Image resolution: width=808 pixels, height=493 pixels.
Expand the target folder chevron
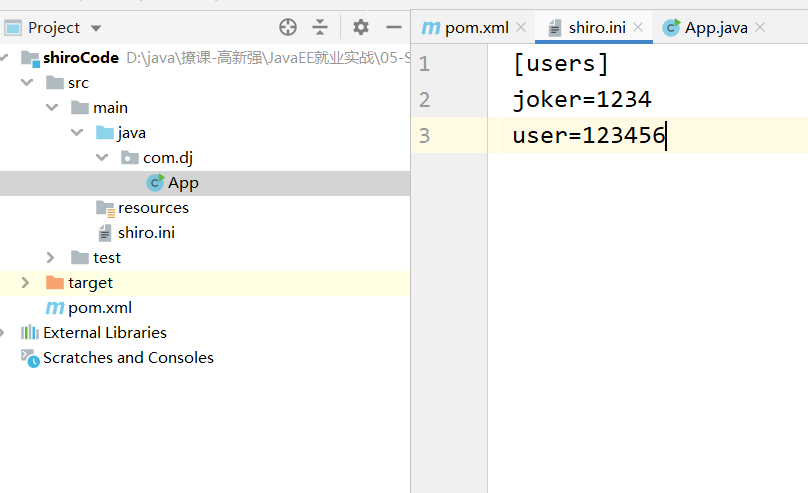pyautogui.click(x=25, y=282)
